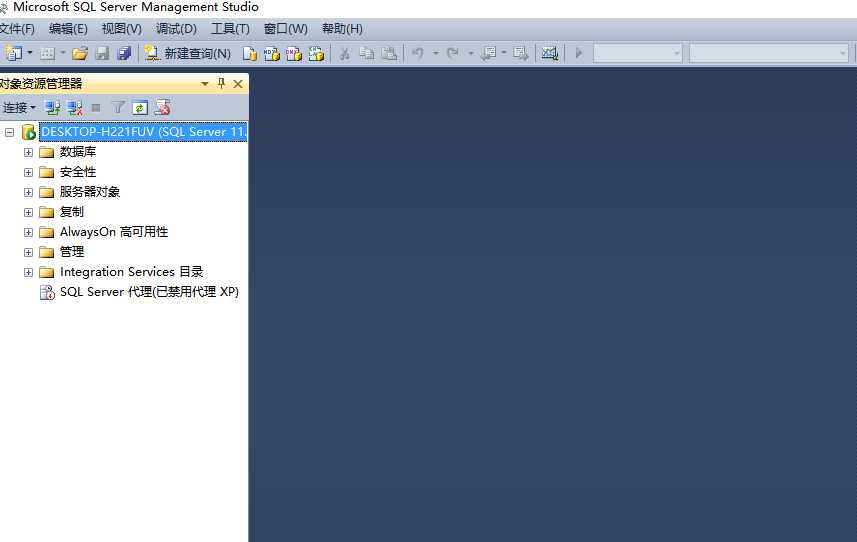Select the DESKTOP-H221FUV server tree node
Image resolution: width=857 pixels, height=542 pixels.
coord(143,132)
